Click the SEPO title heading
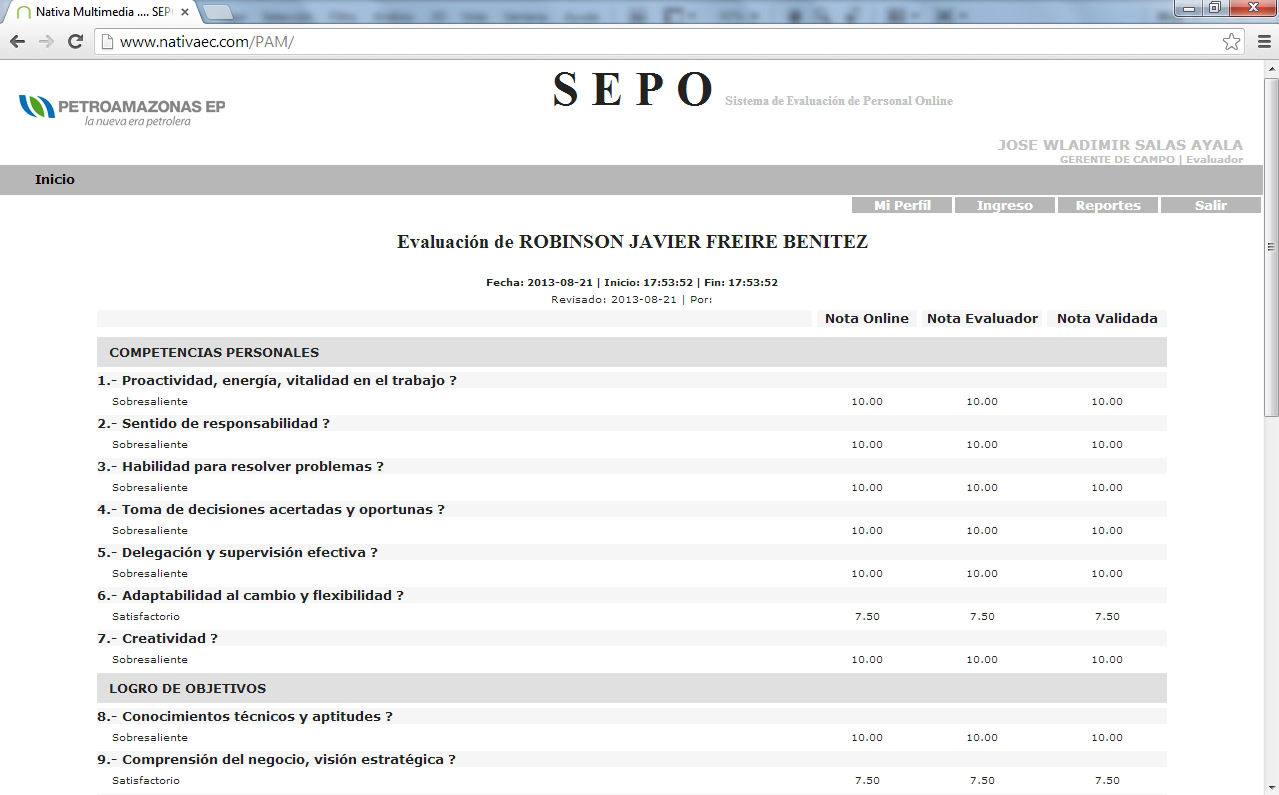This screenshot has width=1279, height=795. 633,90
